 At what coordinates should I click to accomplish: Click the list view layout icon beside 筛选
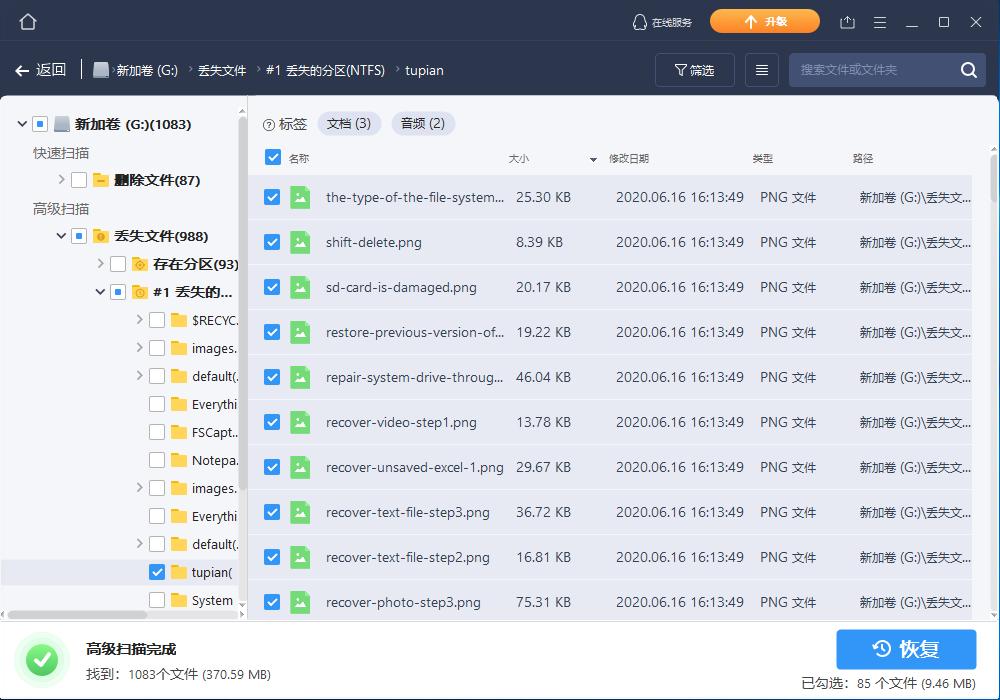tap(761, 70)
